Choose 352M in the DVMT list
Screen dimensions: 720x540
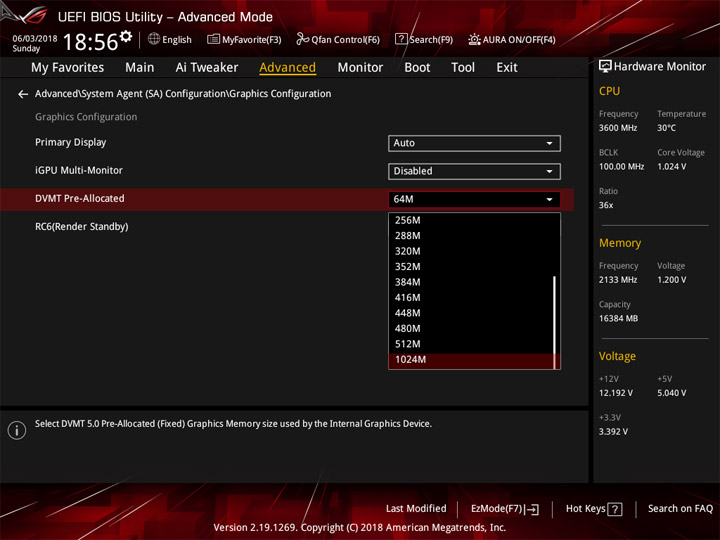[471, 267]
